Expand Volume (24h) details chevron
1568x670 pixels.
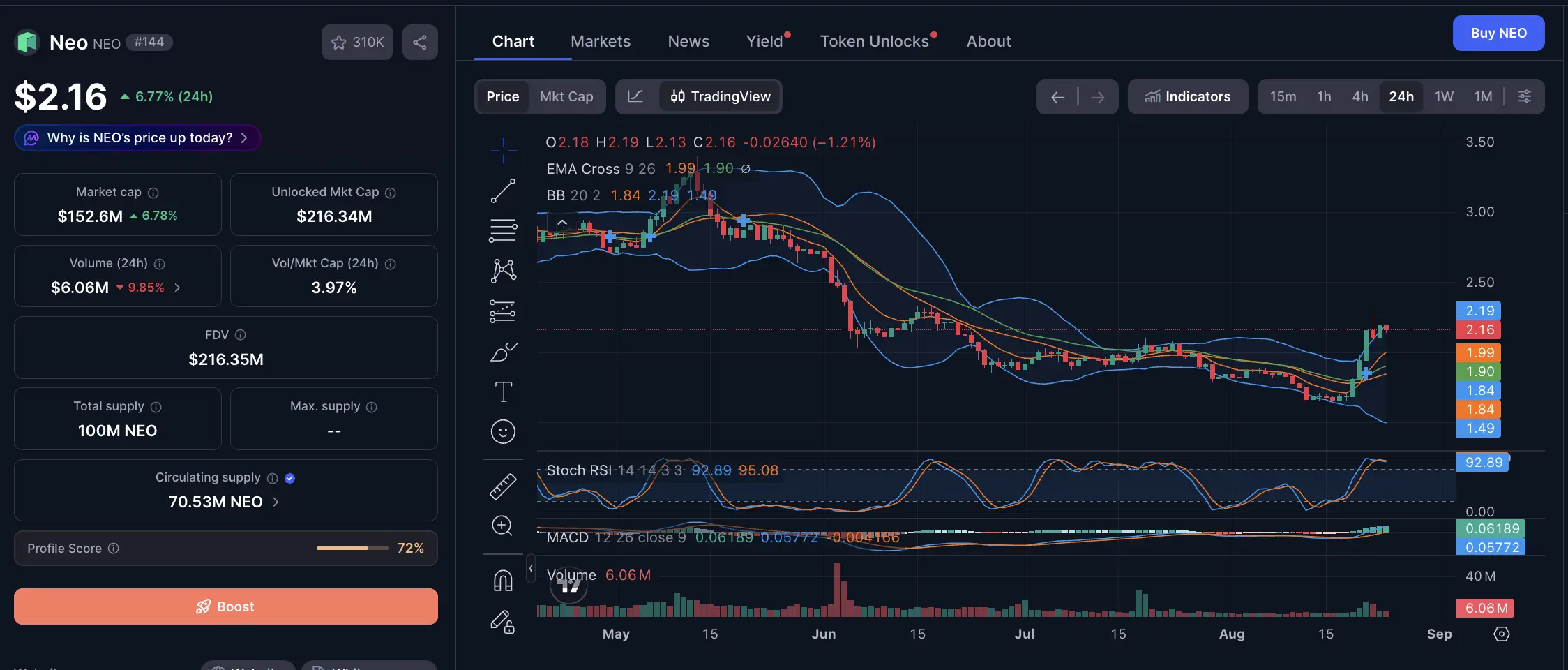point(177,288)
